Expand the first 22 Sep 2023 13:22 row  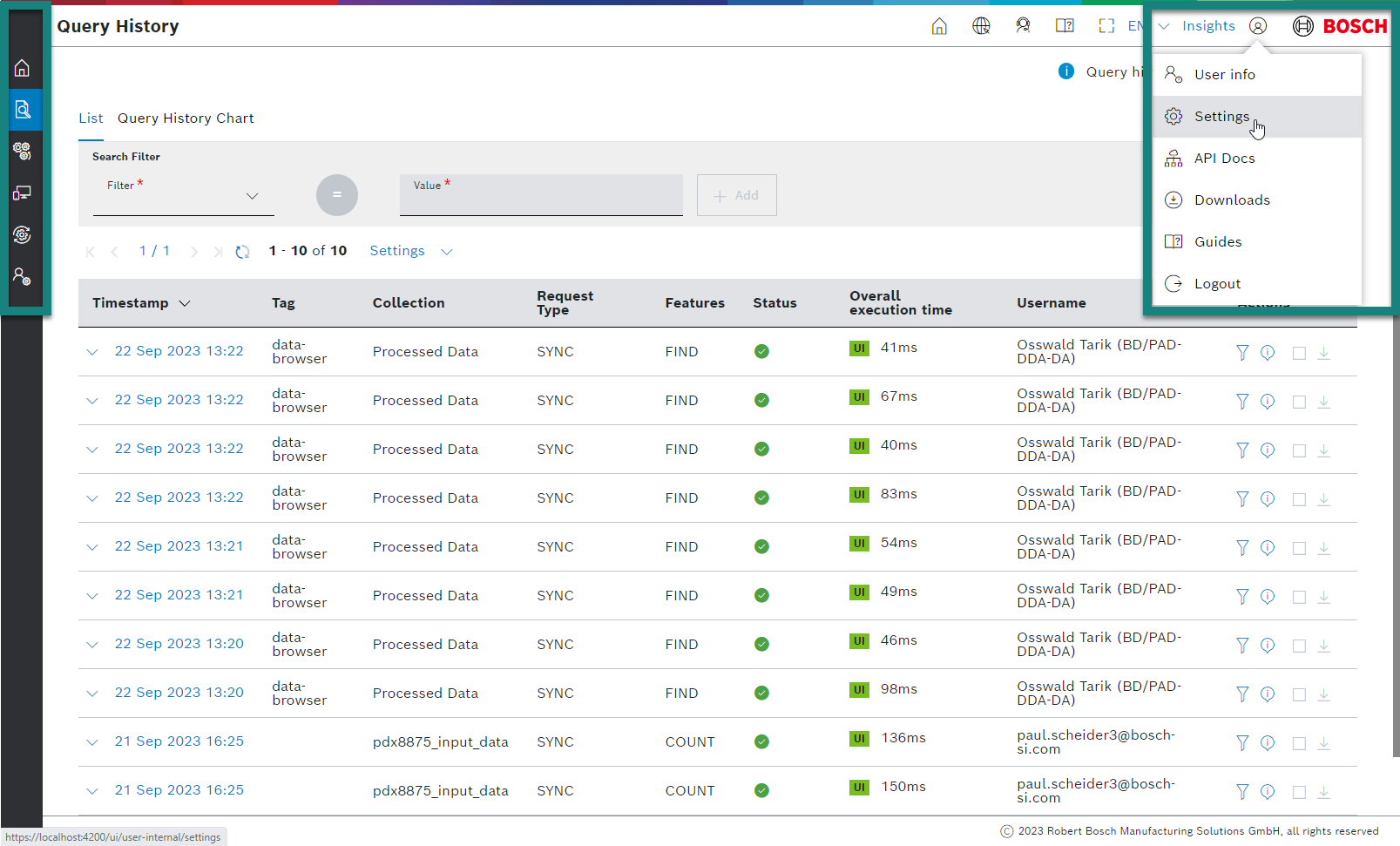pyautogui.click(x=92, y=352)
